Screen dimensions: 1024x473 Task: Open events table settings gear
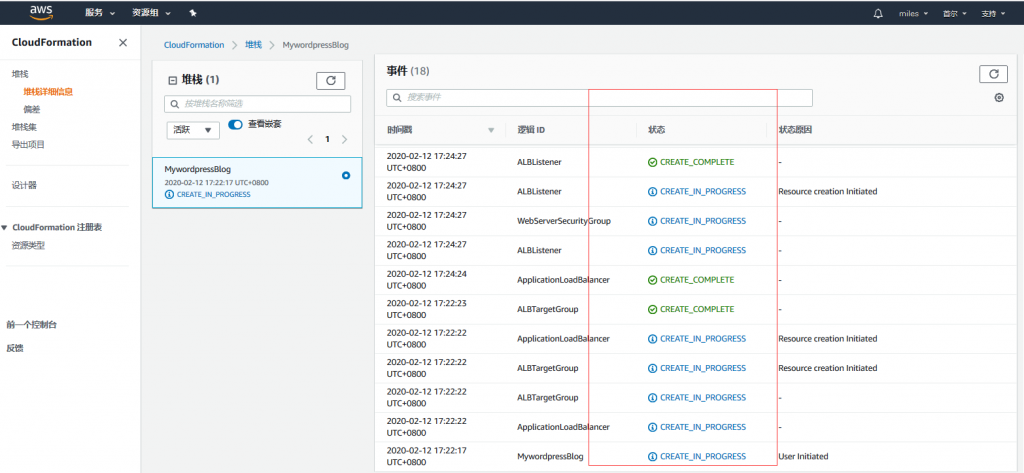999,98
